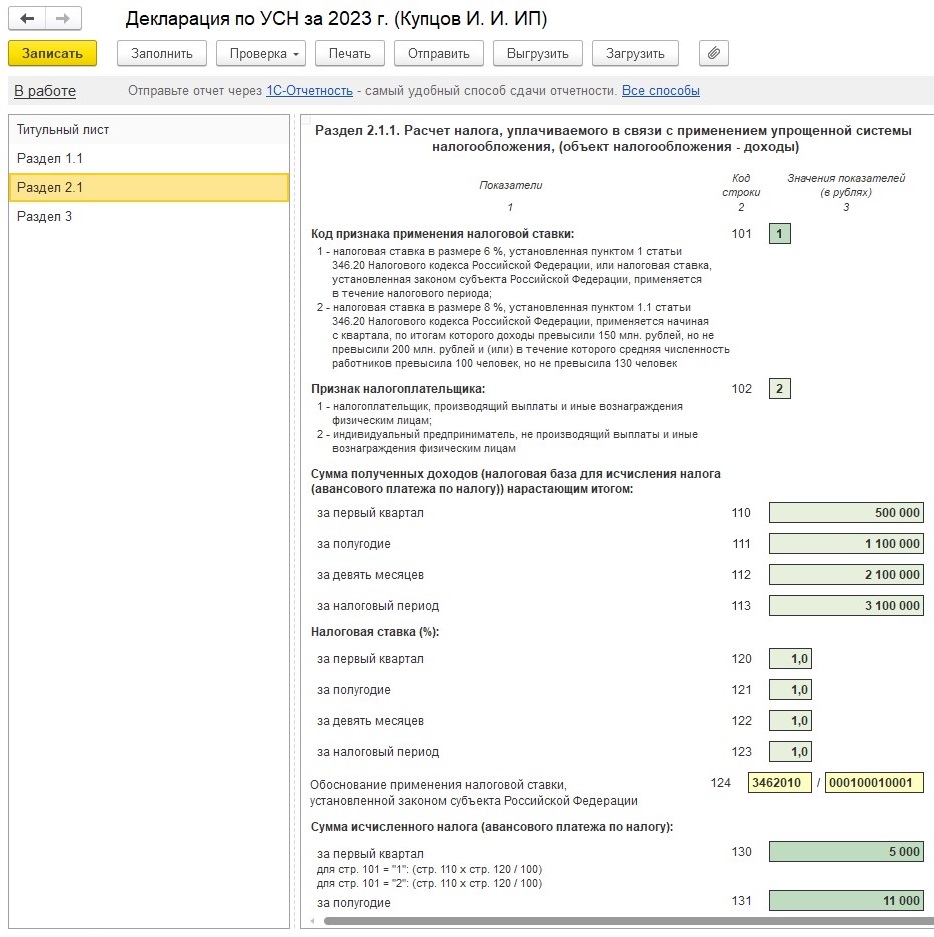Click line 112 income field 2 100 000
Image resolution: width=934 pixels, height=937 pixels.
(846, 575)
